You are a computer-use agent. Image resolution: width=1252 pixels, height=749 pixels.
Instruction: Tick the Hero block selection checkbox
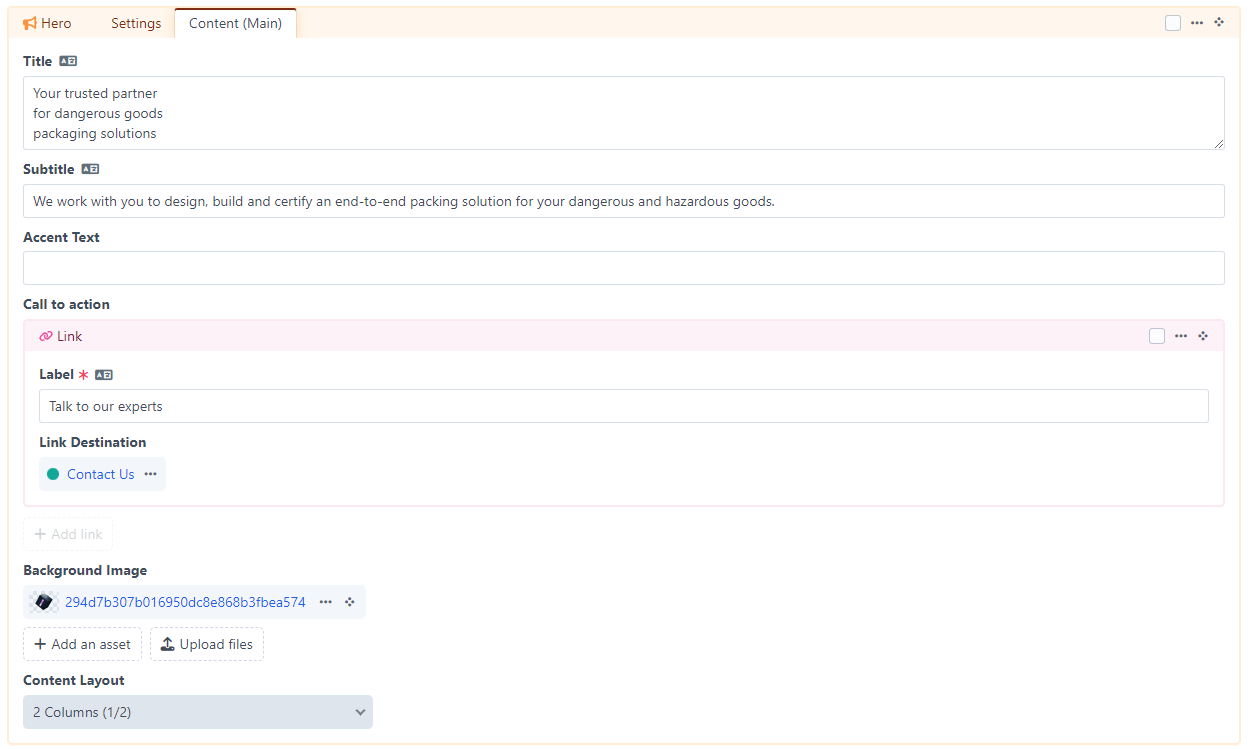(x=1173, y=23)
